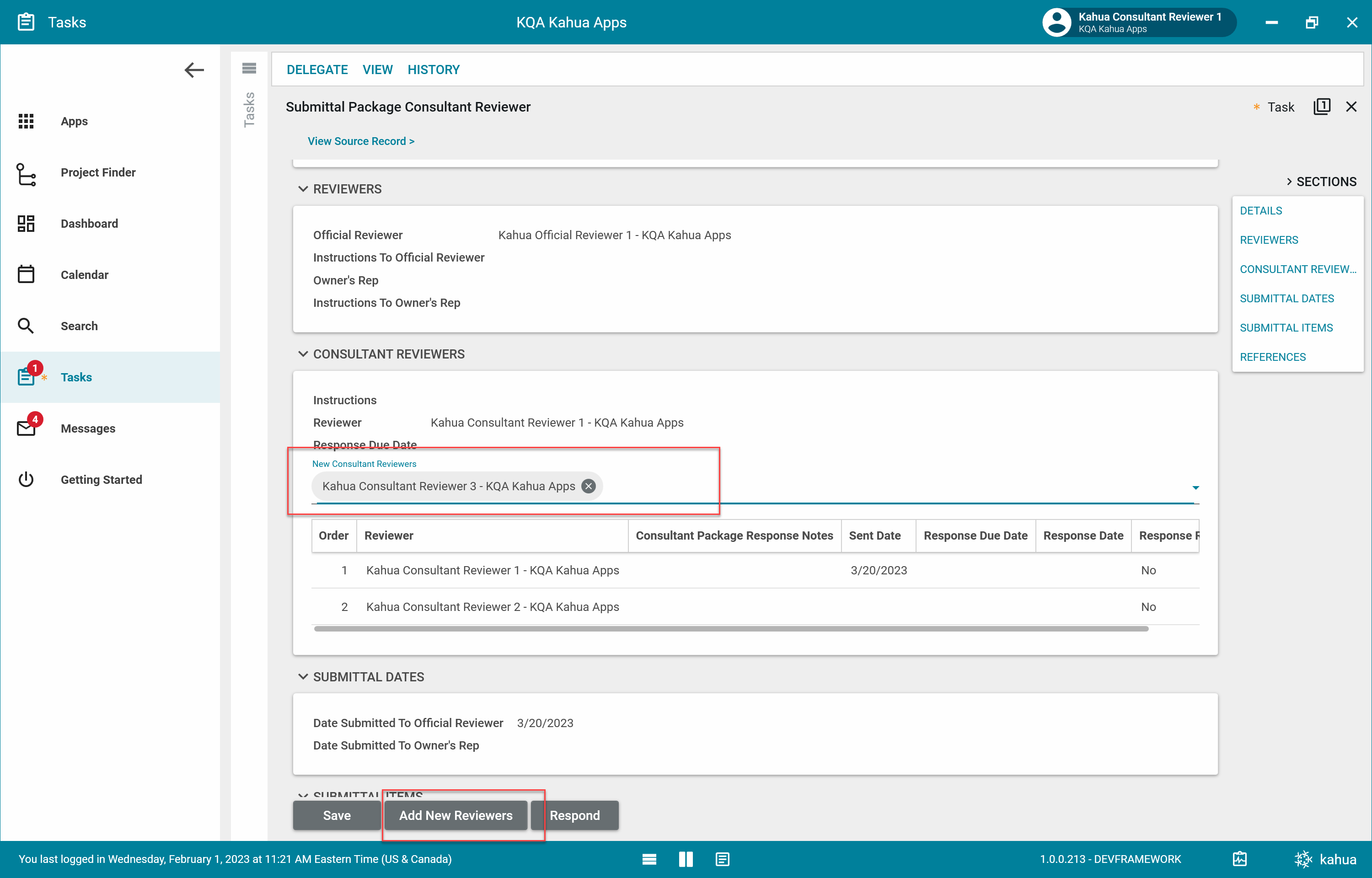Screen dimensions: 1372x878
Task: Remove Kahua Consultant Reviewer 3 chip
Action: [588, 486]
